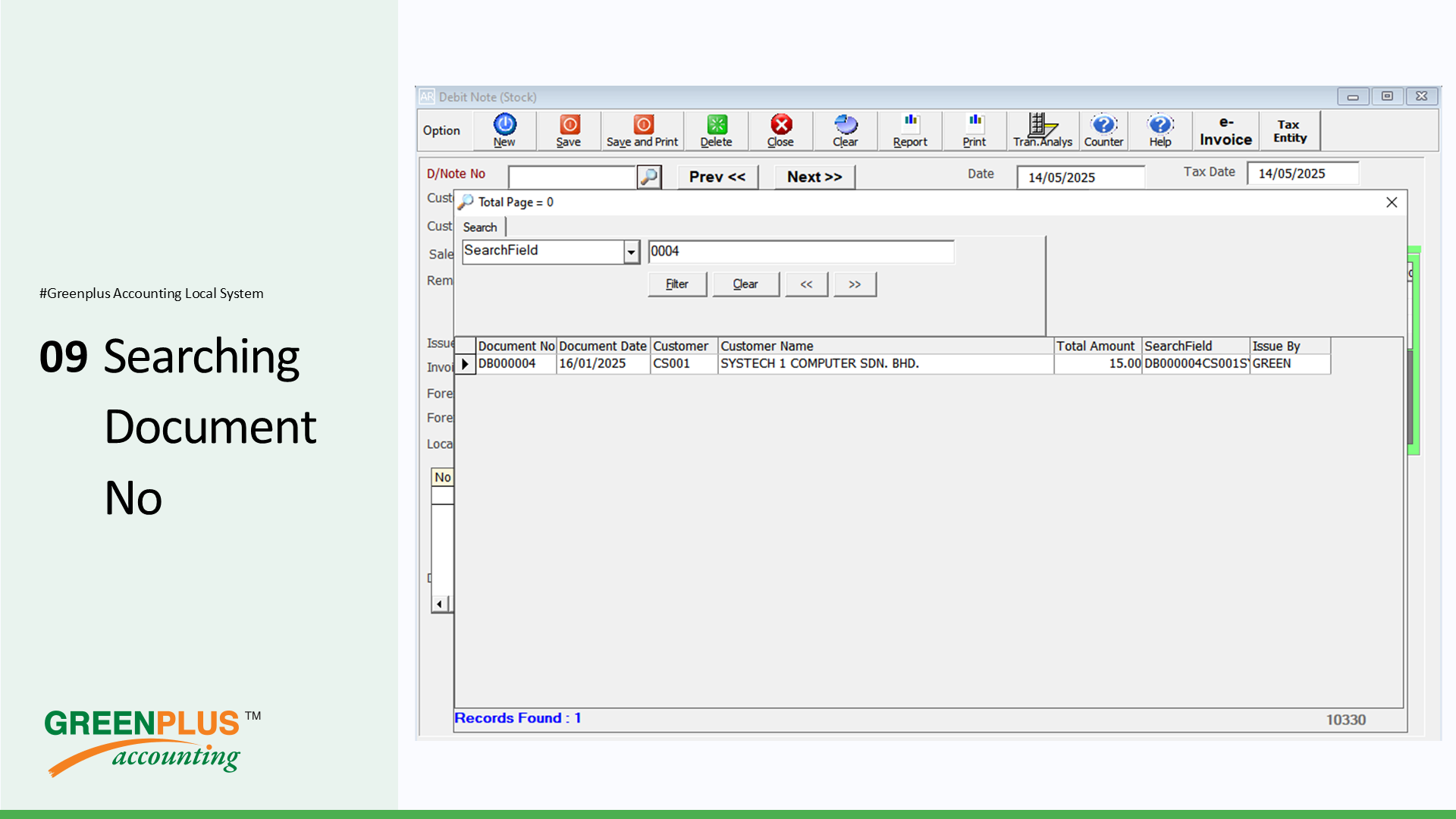This screenshot has width=1456, height=819.
Task: Select the Search tab in popup
Action: click(x=480, y=227)
